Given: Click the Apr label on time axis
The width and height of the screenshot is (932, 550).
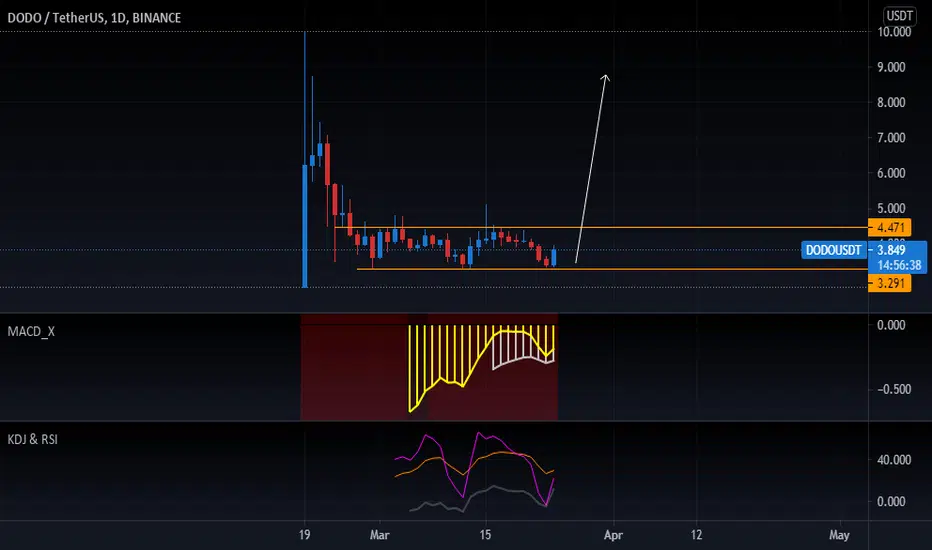Looking at the screenshot, I should 613,535.
